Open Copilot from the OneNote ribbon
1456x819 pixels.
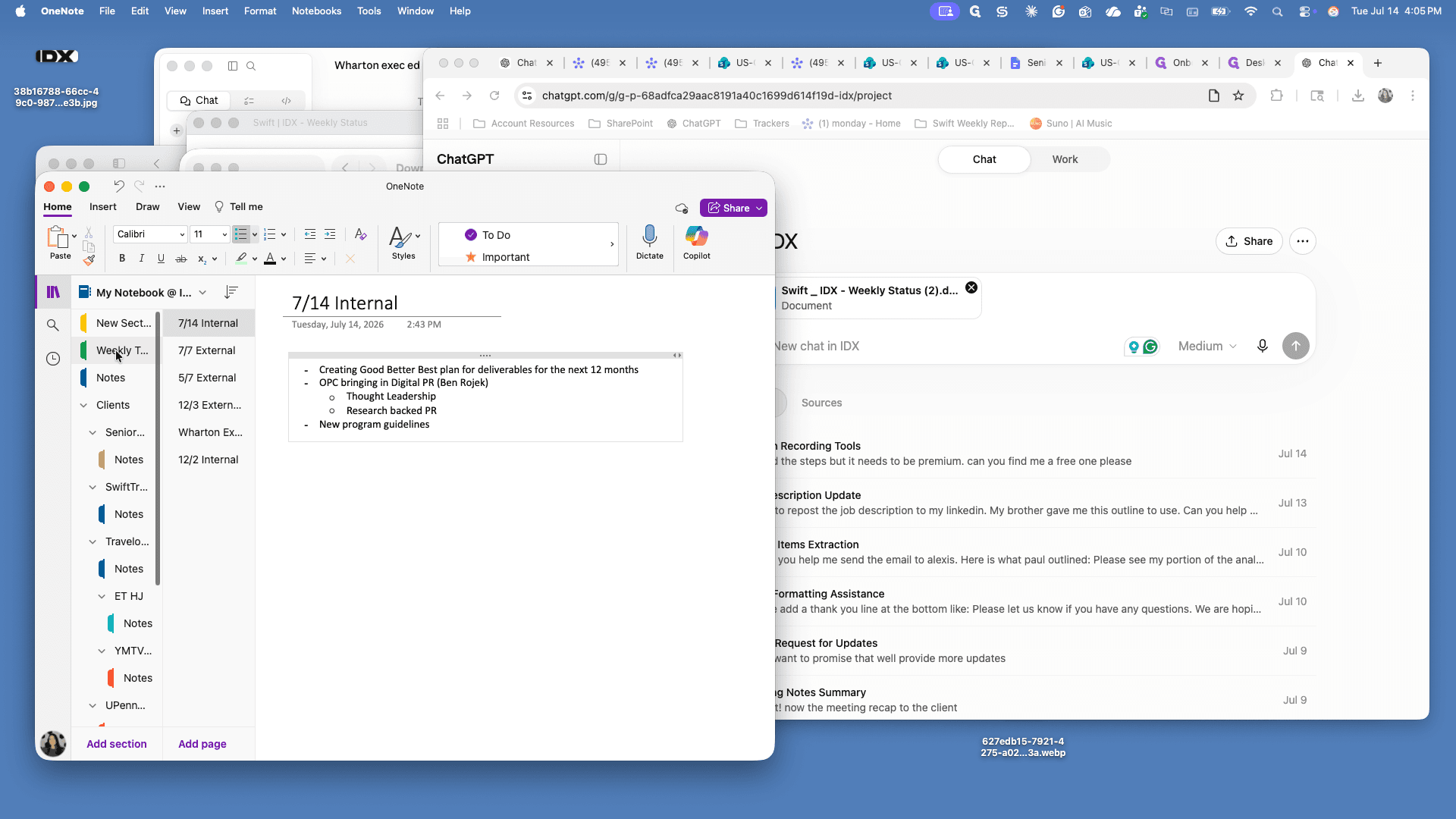tap(696, 243)
